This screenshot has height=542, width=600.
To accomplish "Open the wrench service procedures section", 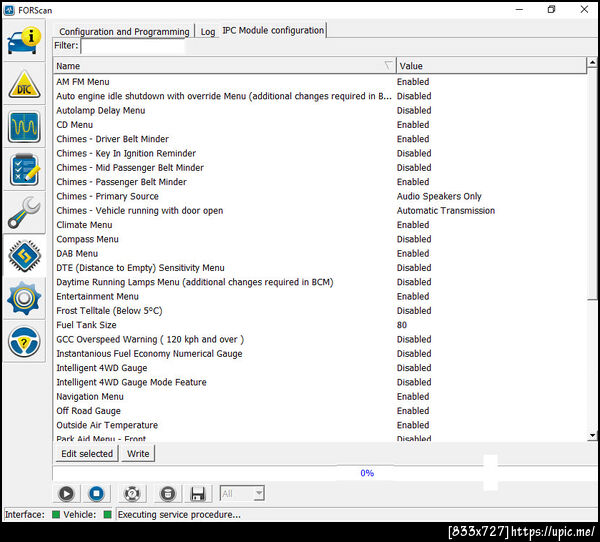I will click(x=24, y=213).
